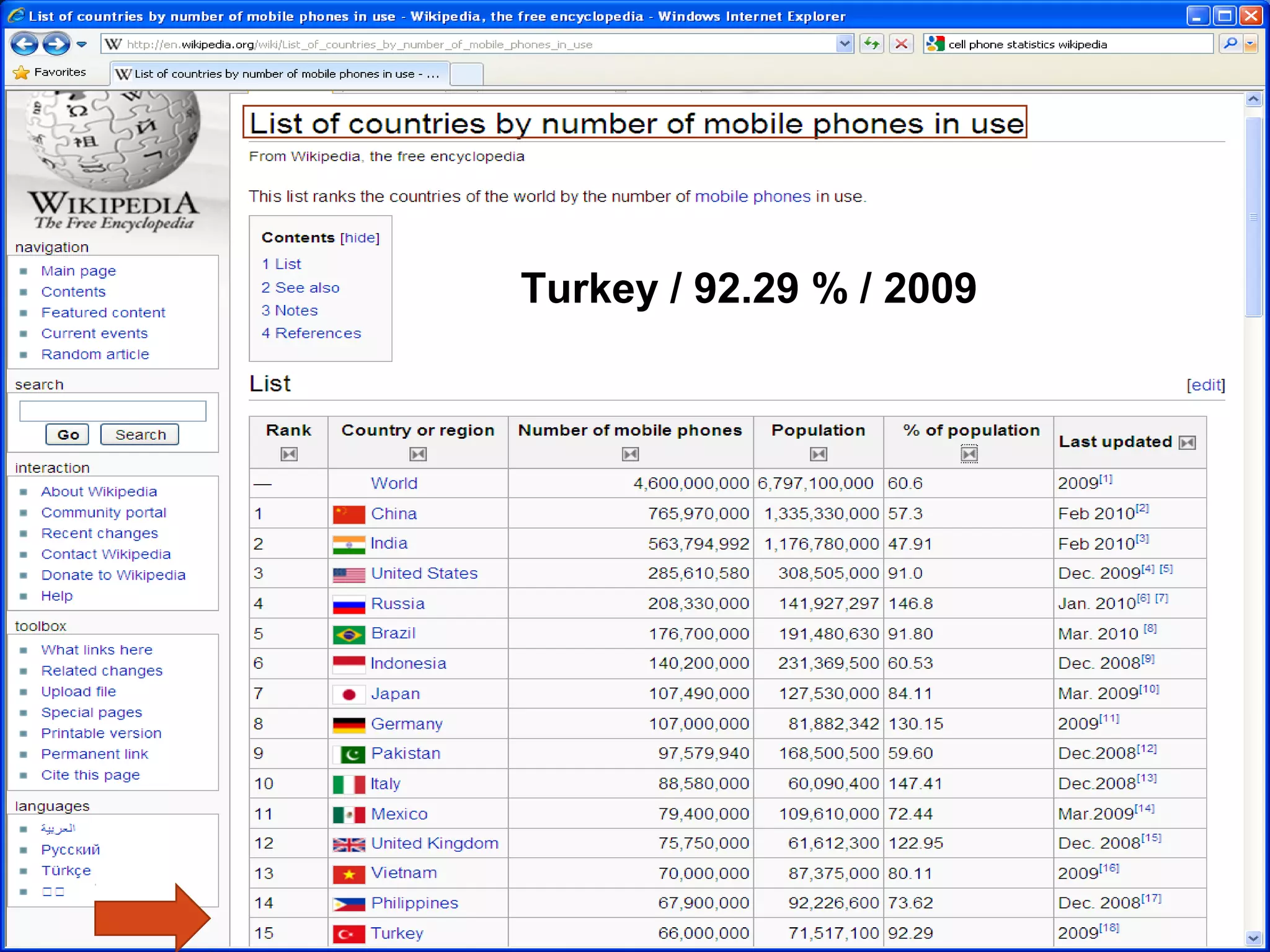Screen dimensions: 1270x952
Task: Click the Germany flag icon
Action: [x=349, y=724]
